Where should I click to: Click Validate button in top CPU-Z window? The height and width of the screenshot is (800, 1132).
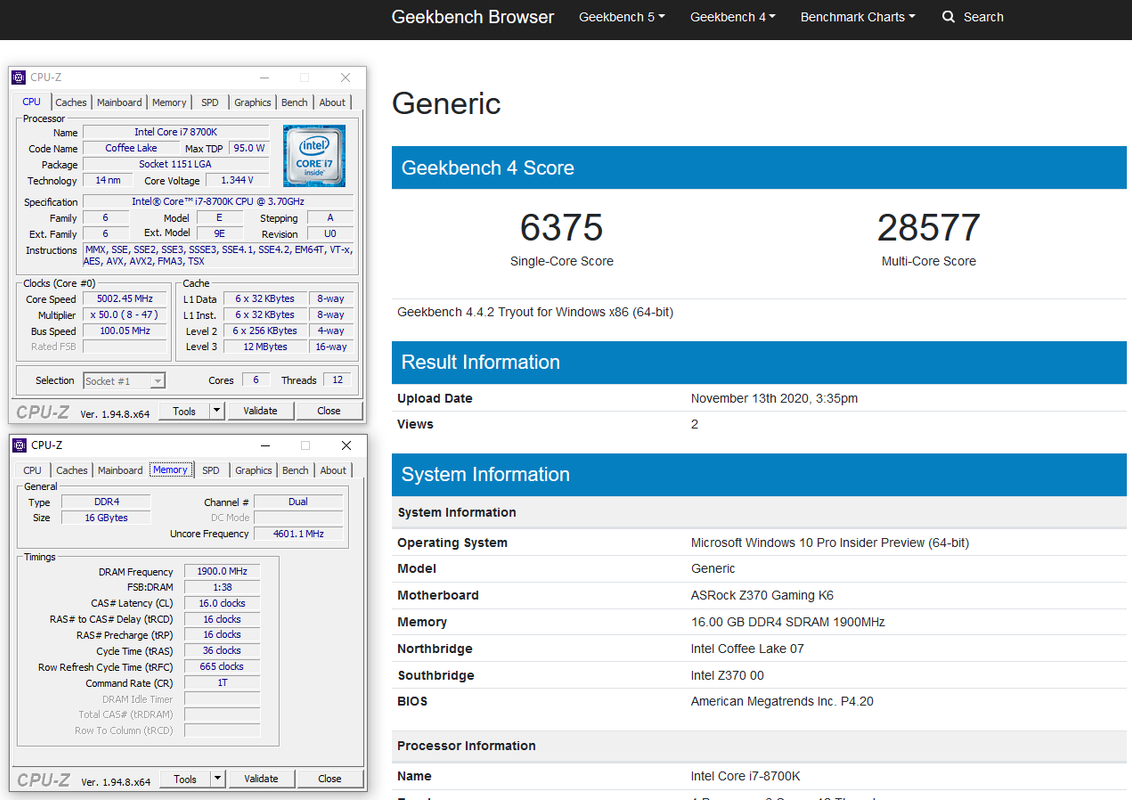pos(260,411)
